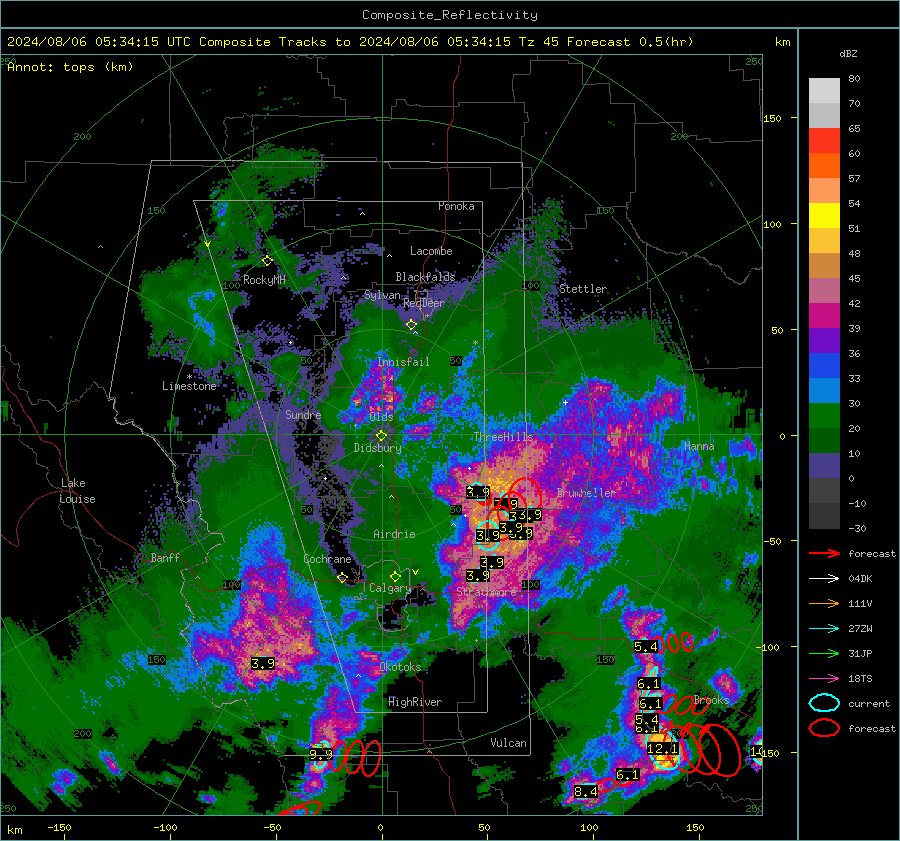The image size is (900, 841).
Task: Click the Limestone label
Action: coord(189,386)
